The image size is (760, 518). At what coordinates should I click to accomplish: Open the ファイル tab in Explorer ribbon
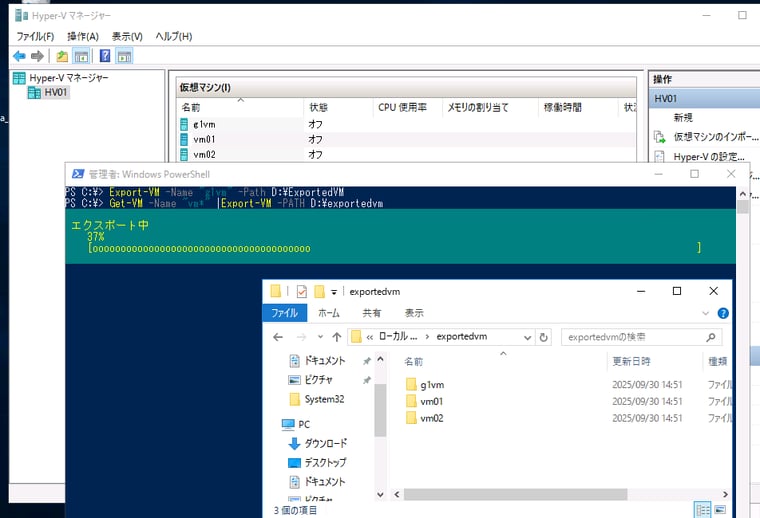(285, 313)
